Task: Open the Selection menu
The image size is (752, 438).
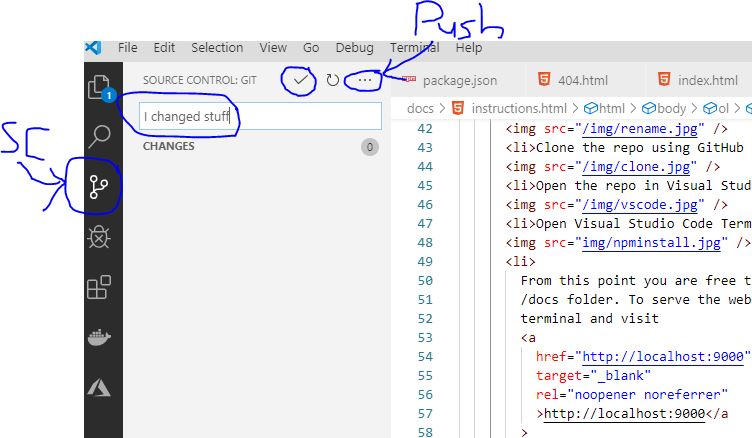Action: (x=217, y=47)
